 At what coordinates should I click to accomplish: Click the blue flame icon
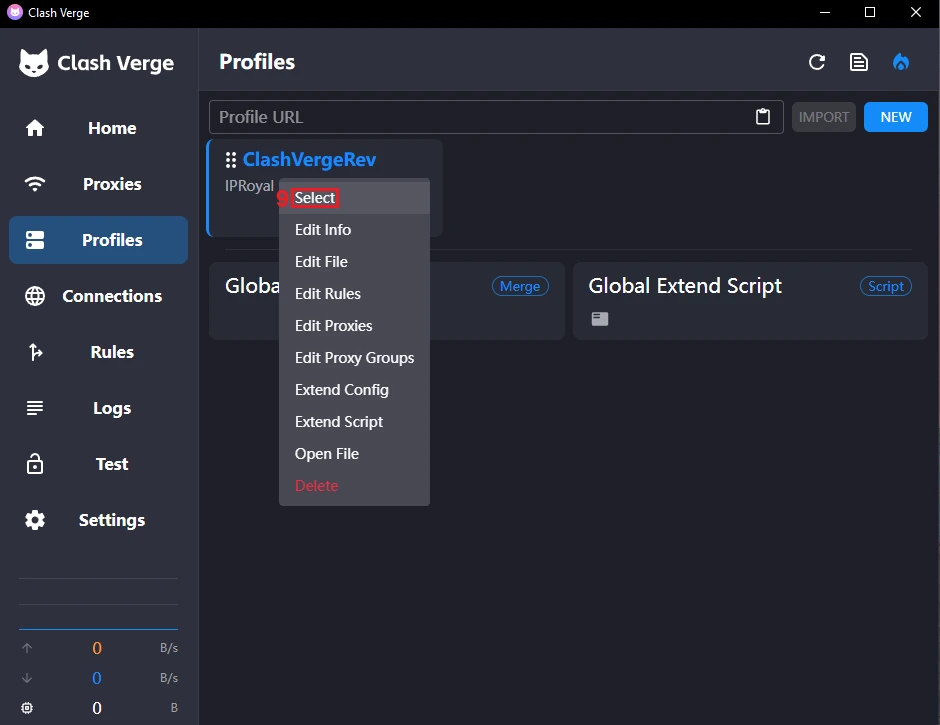[x=901, y=62]
